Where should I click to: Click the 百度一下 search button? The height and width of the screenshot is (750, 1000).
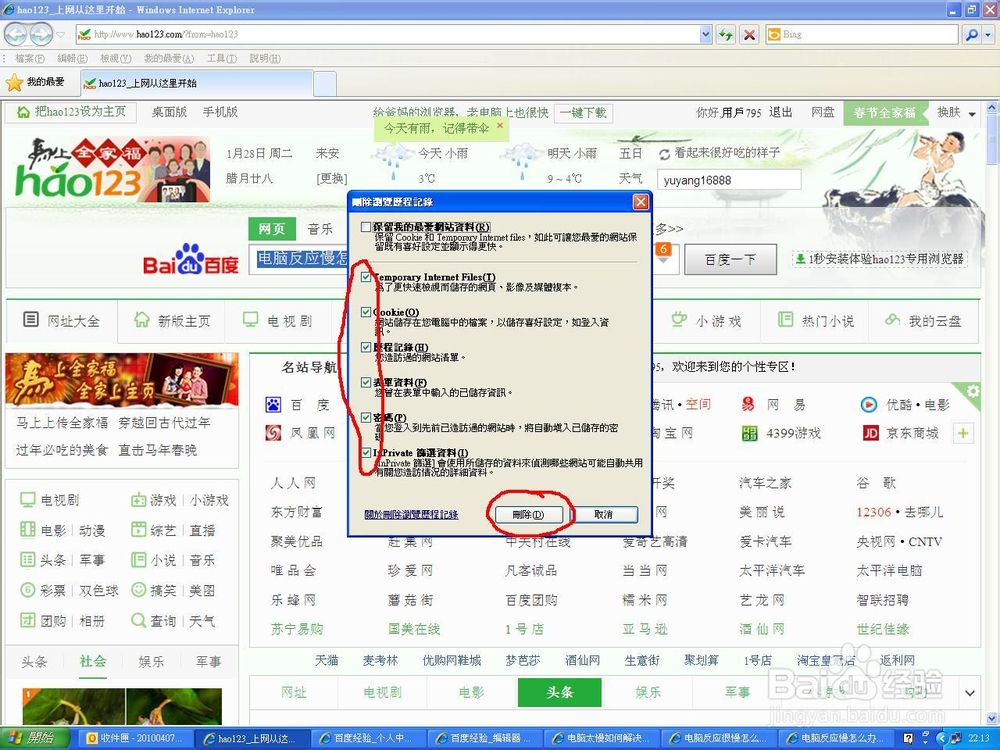(730, 259)
